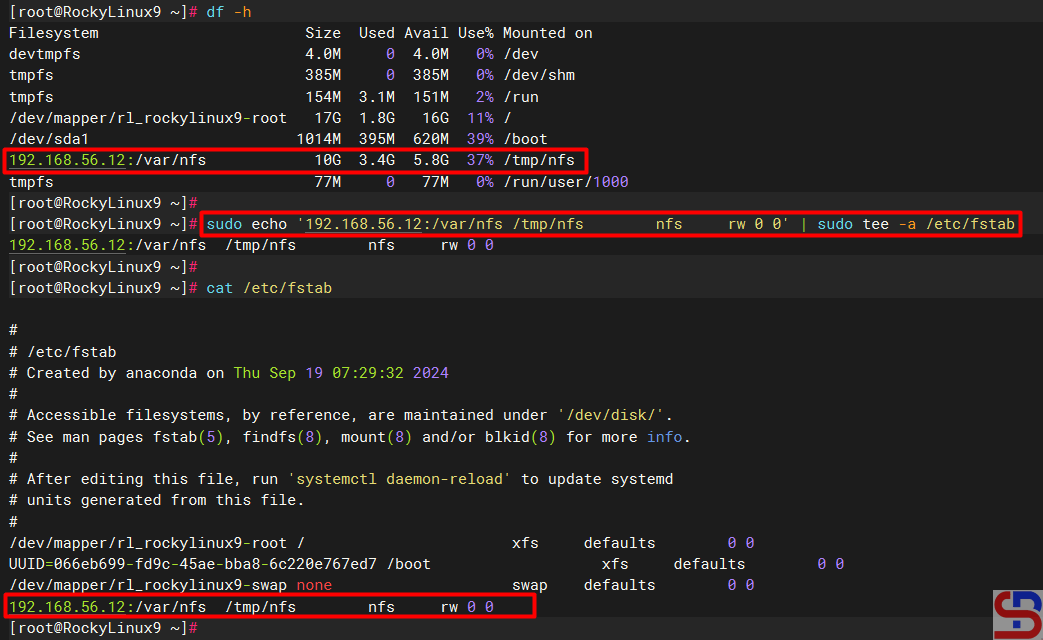This screenshot has height=640, width=1043.
Task: Click the 37% usage value for NFS
Action: (x=479, y=160)
